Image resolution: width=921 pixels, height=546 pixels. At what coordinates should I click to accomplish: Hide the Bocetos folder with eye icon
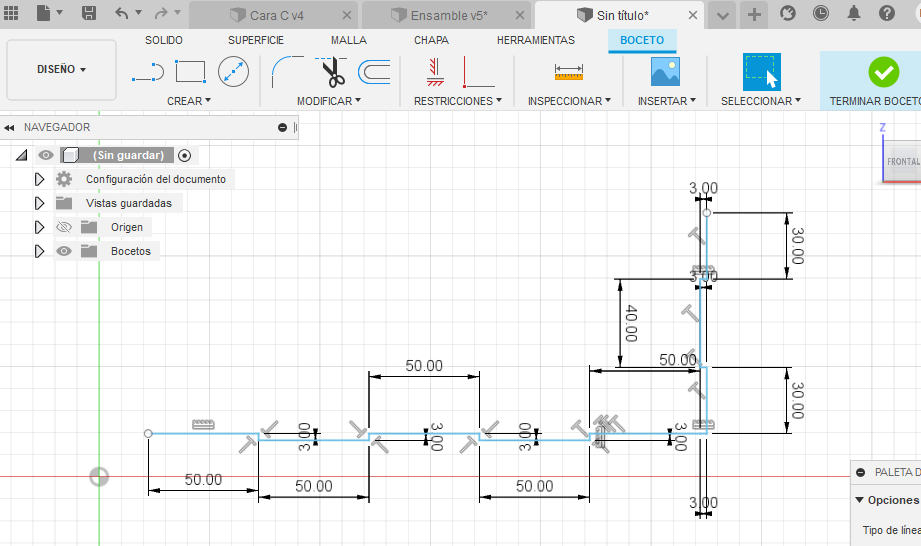point(63,251)
